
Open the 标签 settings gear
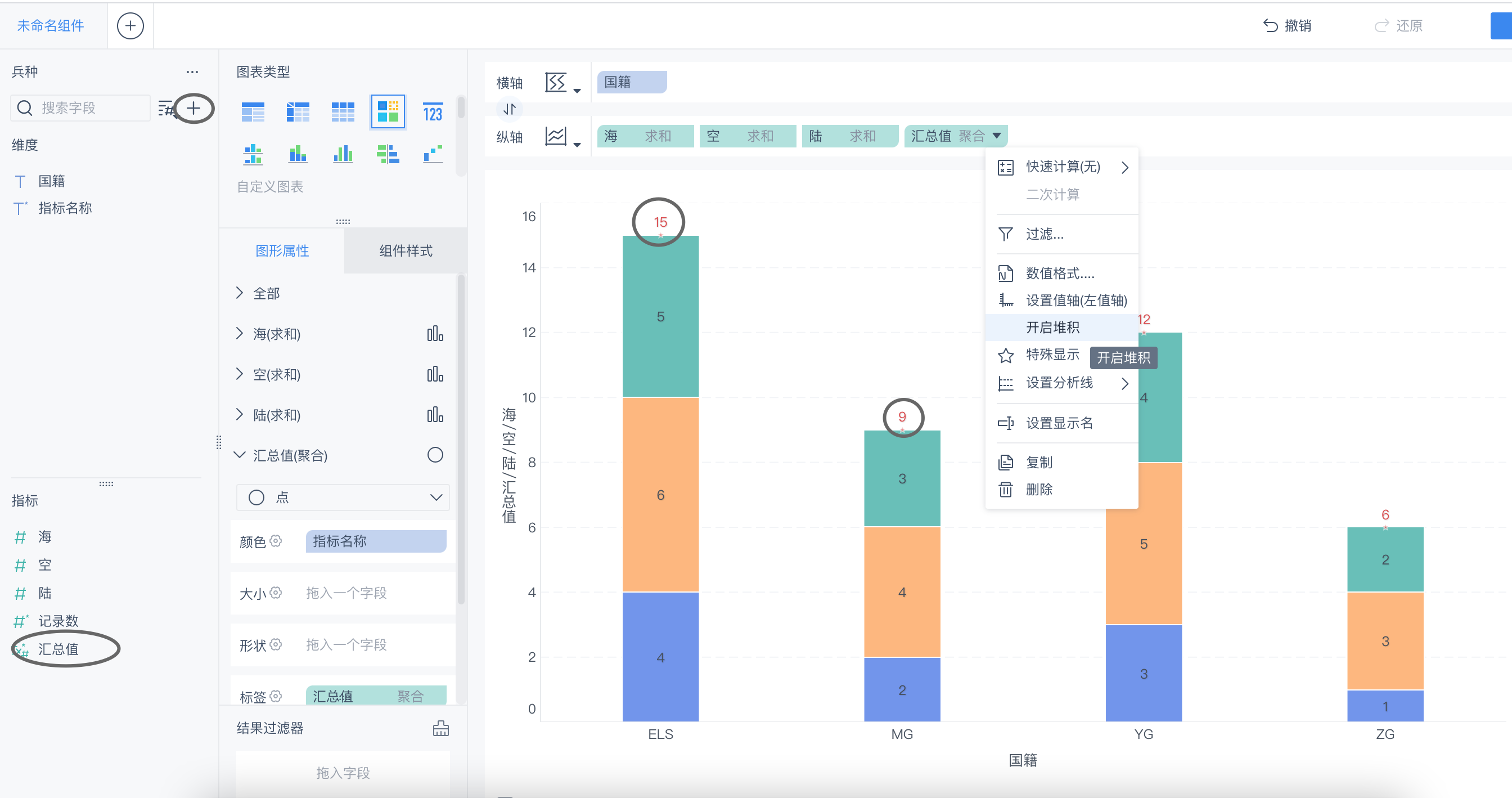point(276,696)
